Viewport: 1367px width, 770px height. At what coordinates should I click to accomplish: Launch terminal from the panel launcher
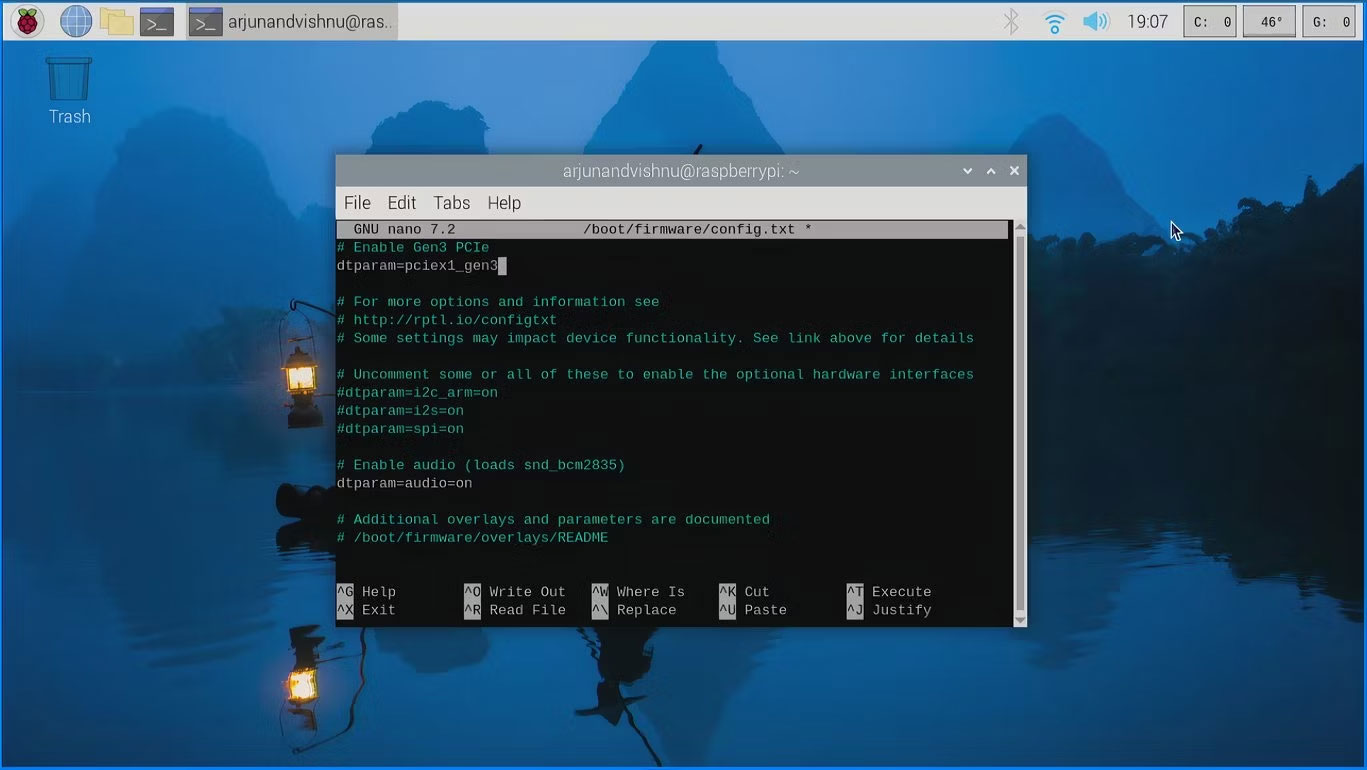click(x=157, y=21)
